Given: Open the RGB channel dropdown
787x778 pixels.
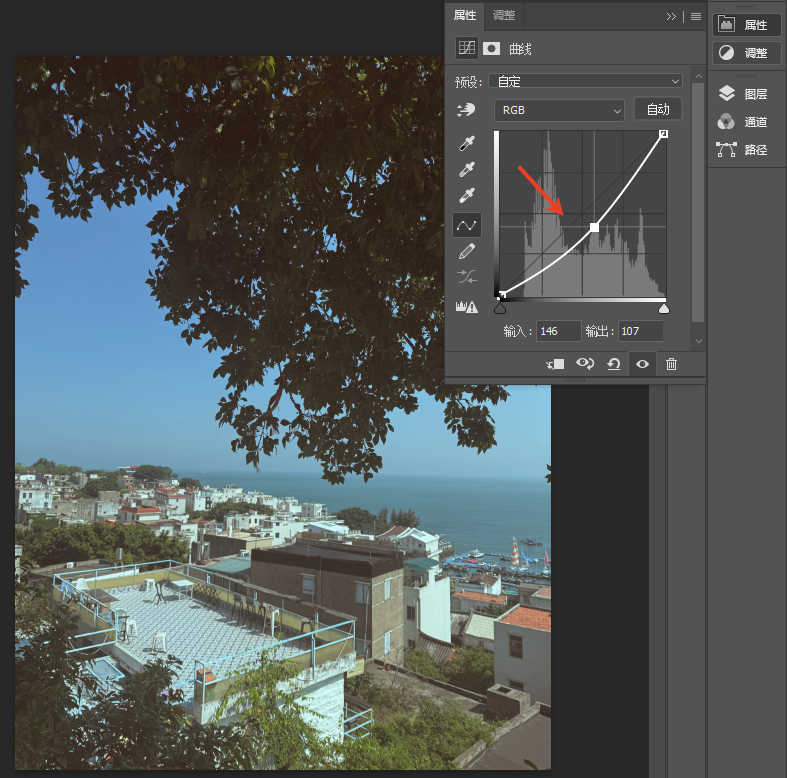Looking at the screenshot, I should pos(559,110).
